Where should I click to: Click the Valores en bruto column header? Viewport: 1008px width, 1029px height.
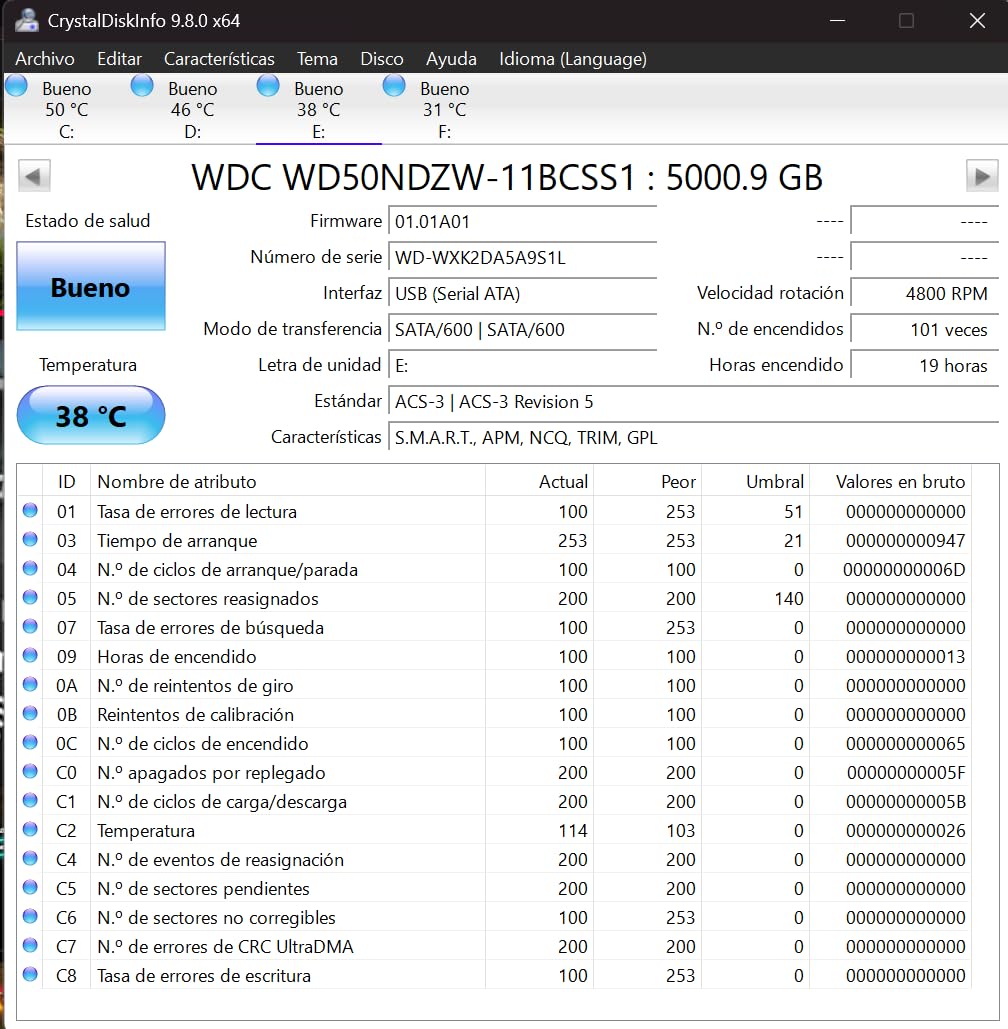point(891,482)
